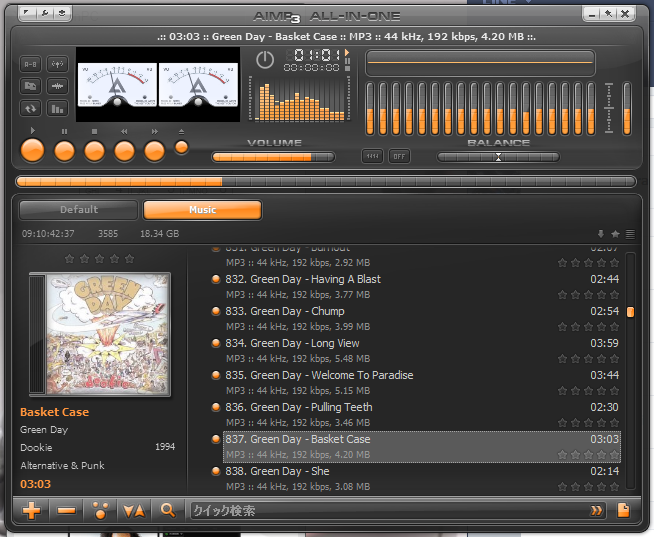Select 837. Green Day - Basket Case
This screenshot has height=537, width=654.
coord(422,447)
